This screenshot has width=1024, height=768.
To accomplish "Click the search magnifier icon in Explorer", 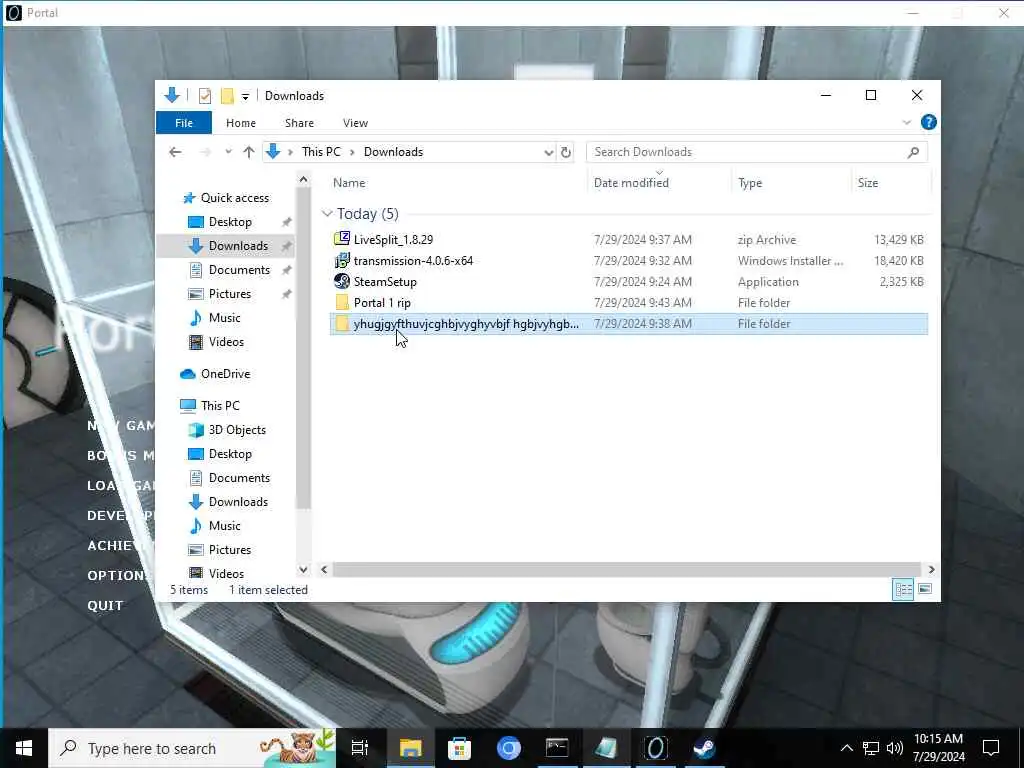I will pyautogui.click(x=913, y=152).
